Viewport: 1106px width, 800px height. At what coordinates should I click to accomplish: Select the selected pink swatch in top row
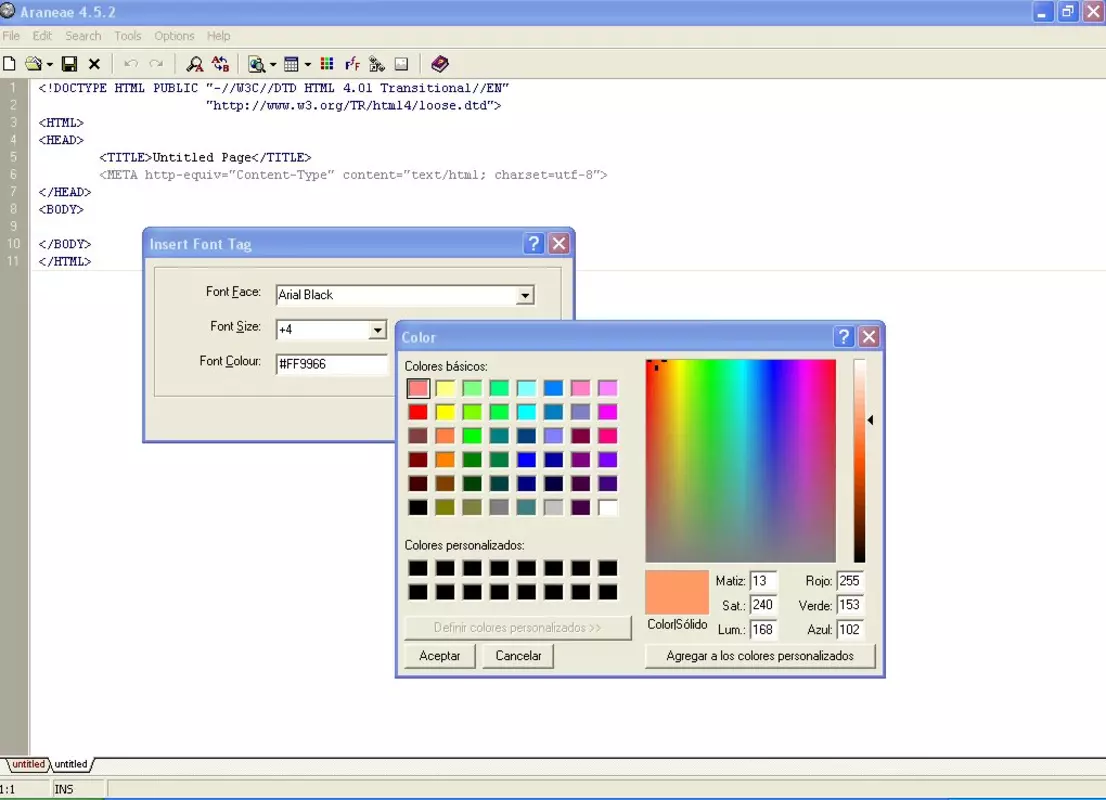click(418, 388)
